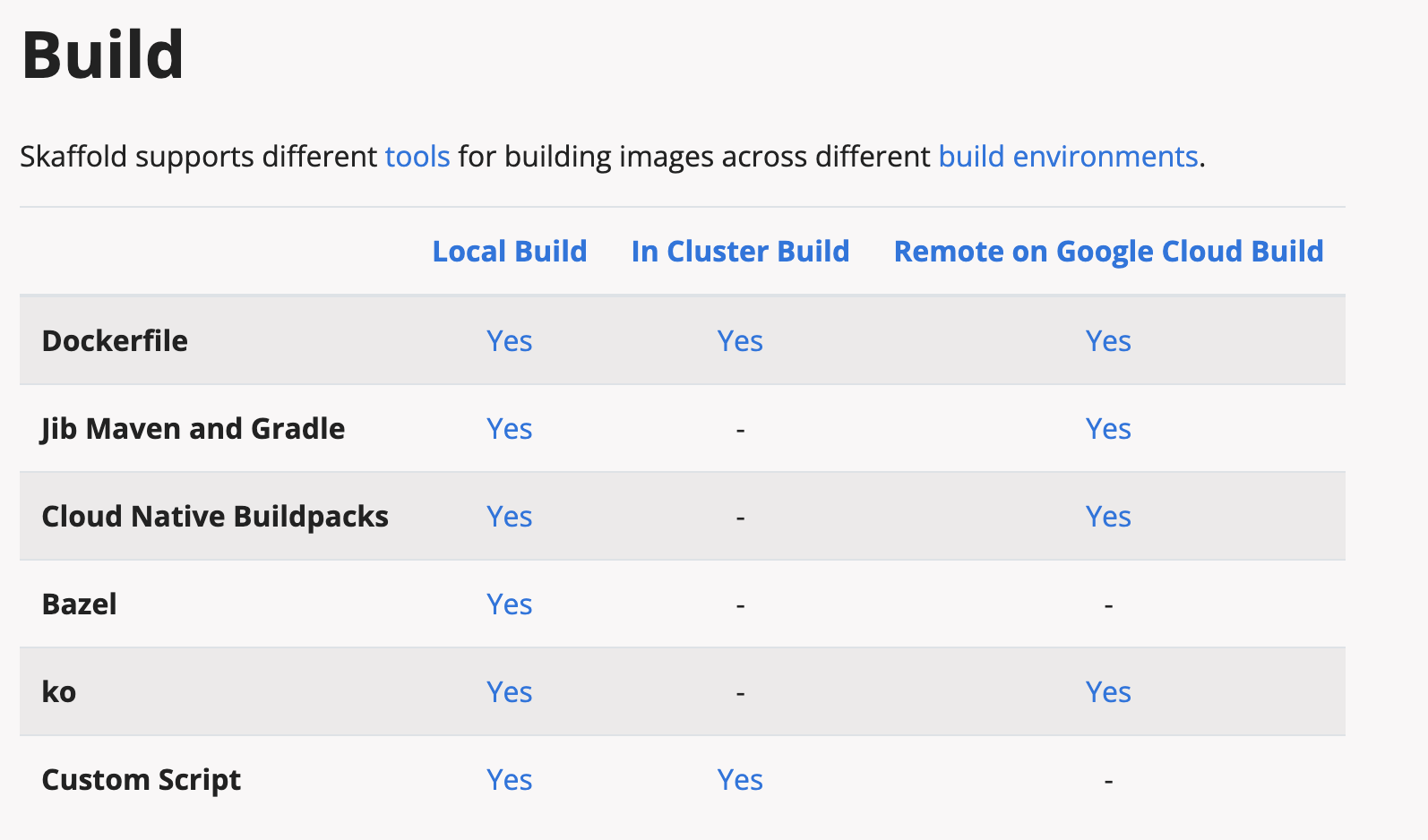Open Jib Maven Google Cloud Build 'Yes' link
Viewport: 1428px width, 840px height.
point(1108,429)
